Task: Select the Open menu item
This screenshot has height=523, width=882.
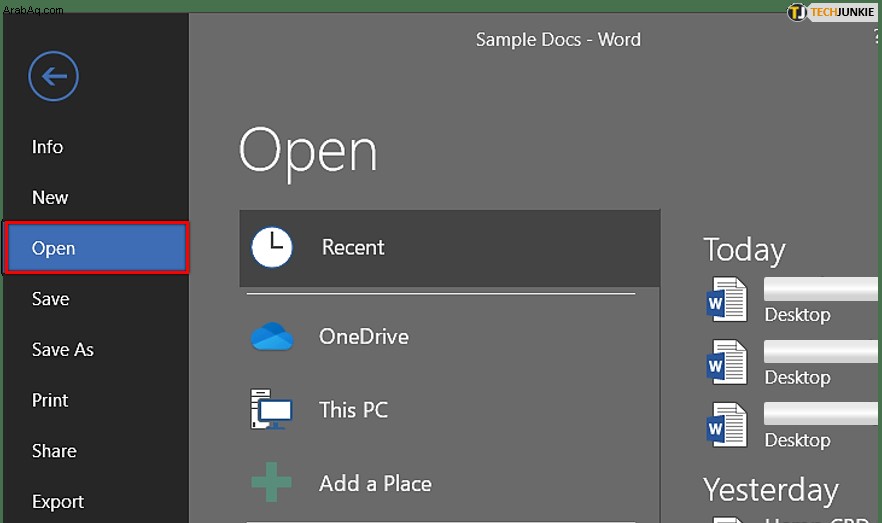Action: (96, 248)
